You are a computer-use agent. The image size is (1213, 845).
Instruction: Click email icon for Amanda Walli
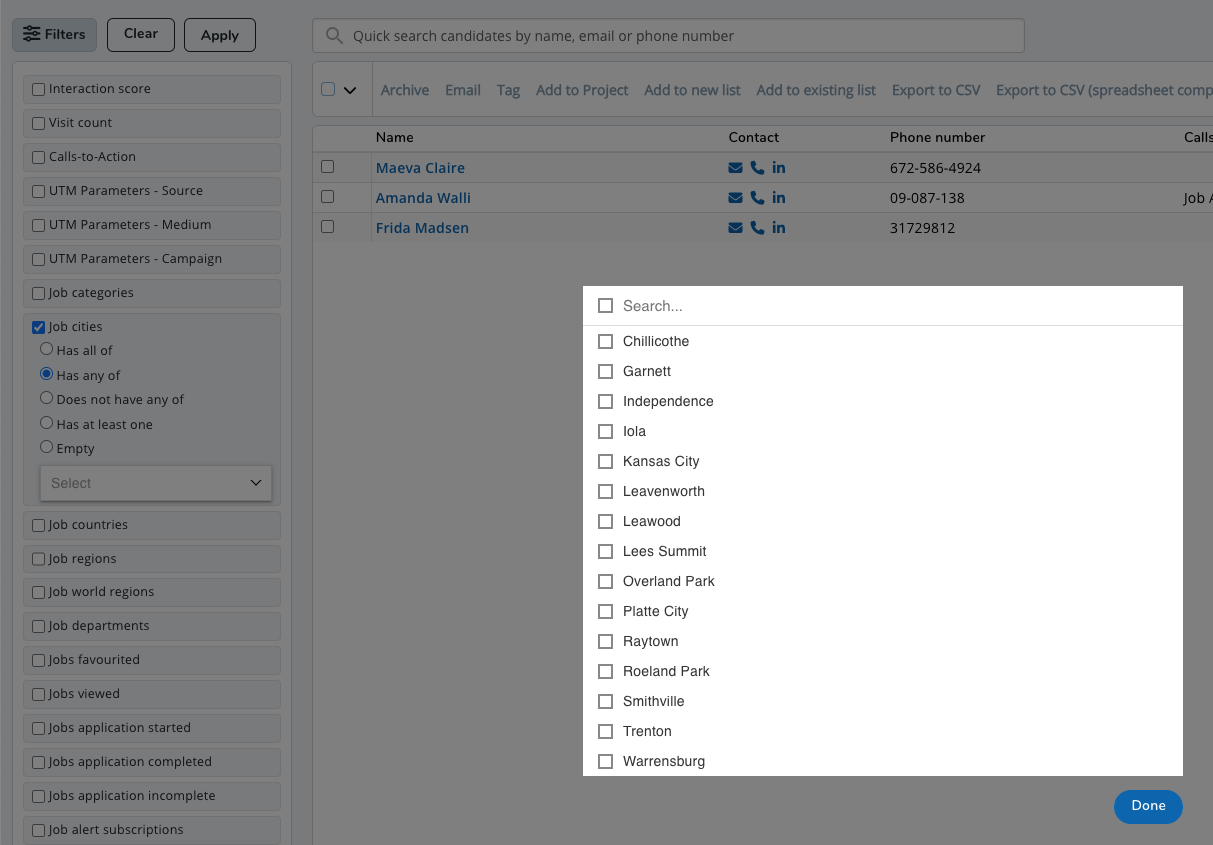[735, 198]
